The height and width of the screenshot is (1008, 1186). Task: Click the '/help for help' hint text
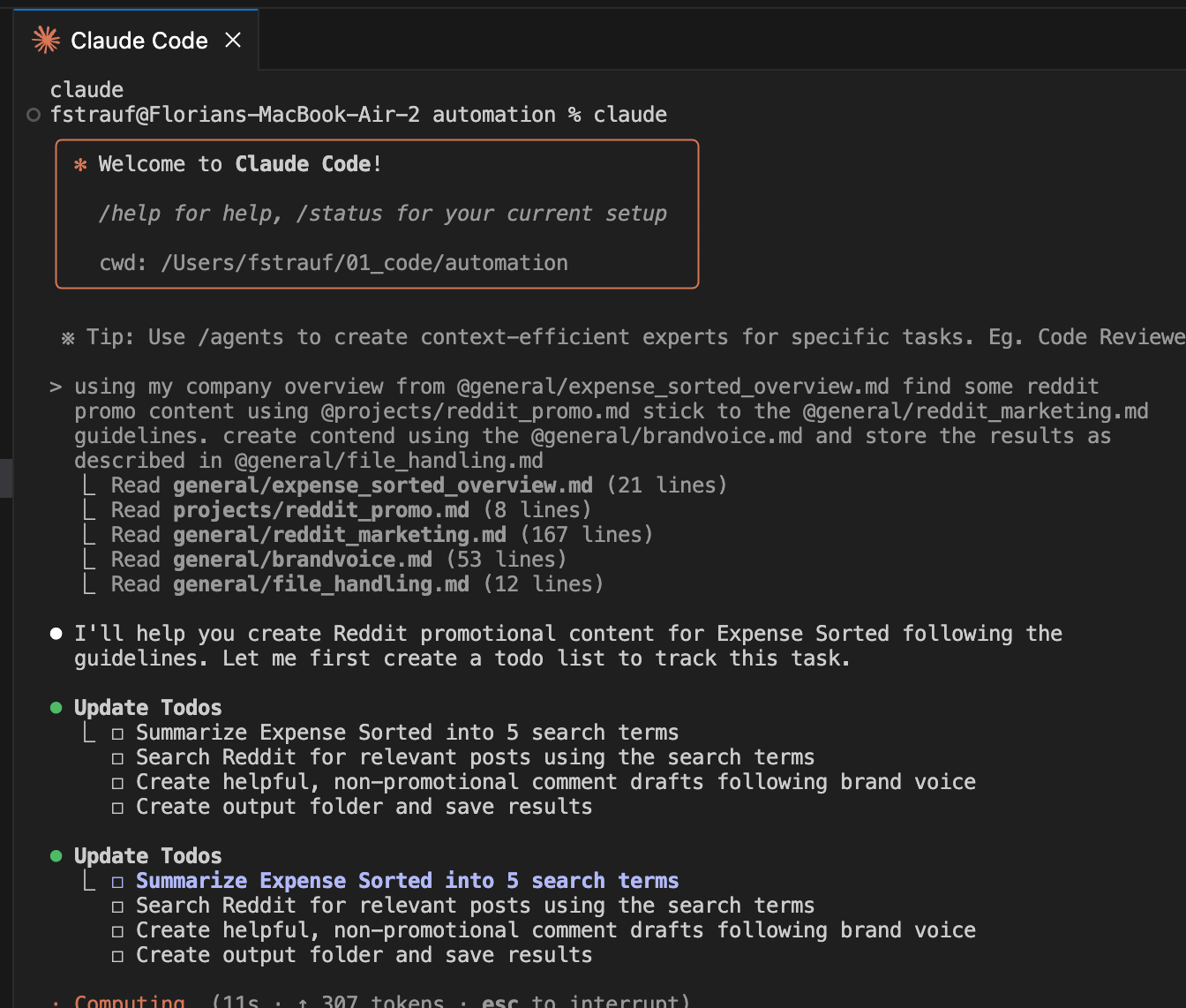190,214
